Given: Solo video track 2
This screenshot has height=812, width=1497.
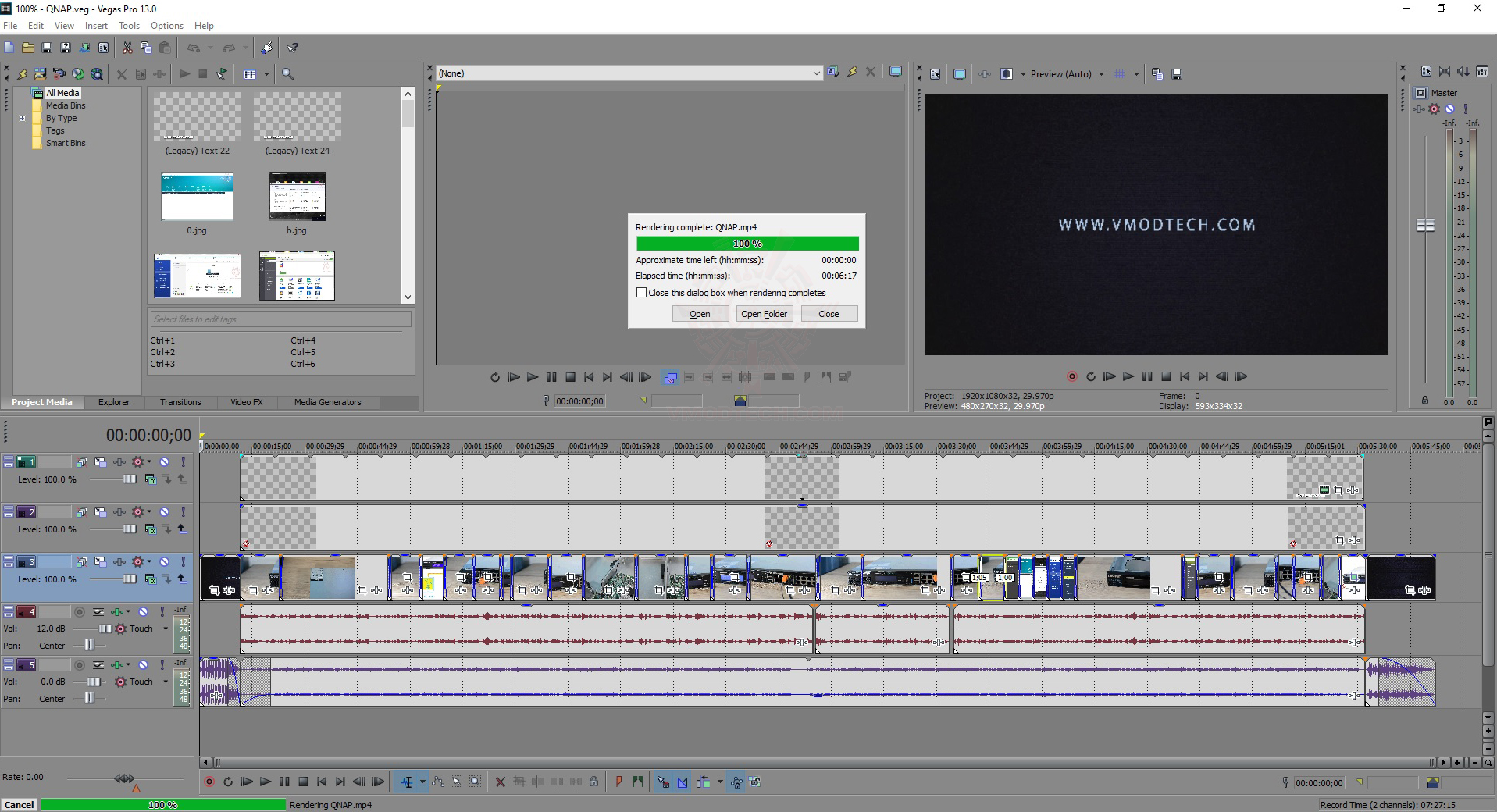Looking at the screenshot, I should point(184,512).
